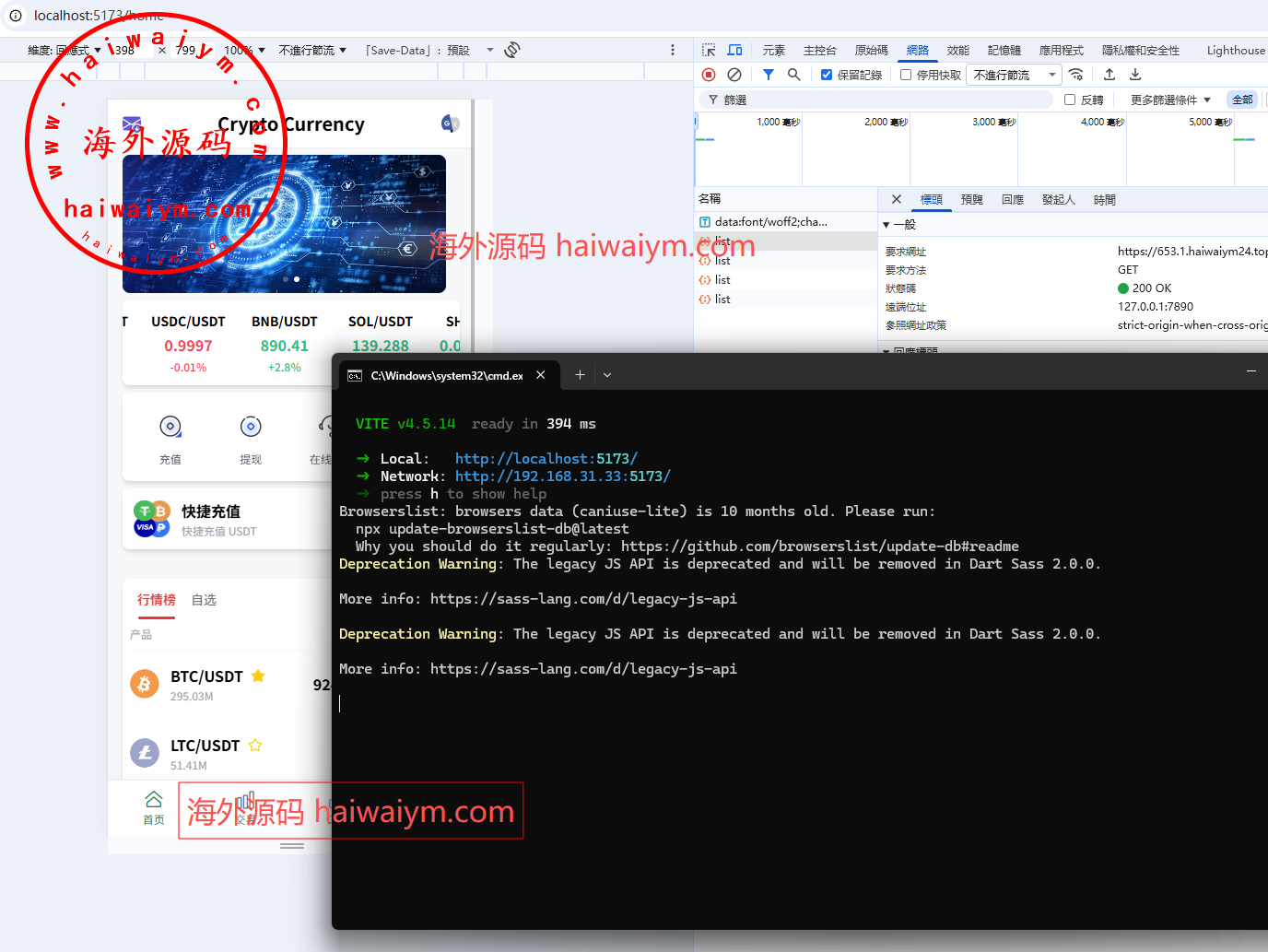Viewport: 1268px width, 952px height.
Task: Click the inspect element picker icon
Action: tap(708, 51)
